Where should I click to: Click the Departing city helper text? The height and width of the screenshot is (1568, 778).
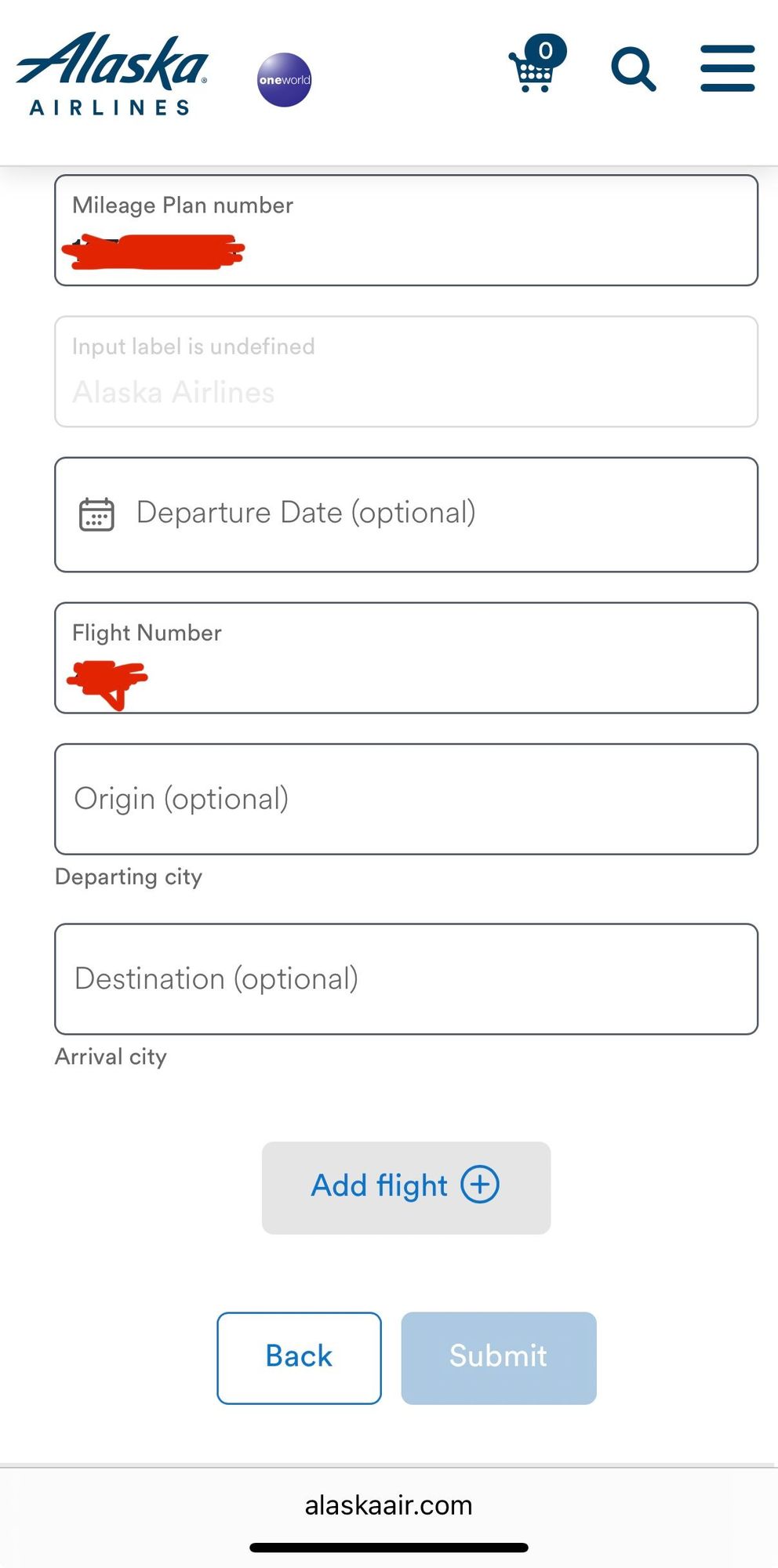point(129,877)
